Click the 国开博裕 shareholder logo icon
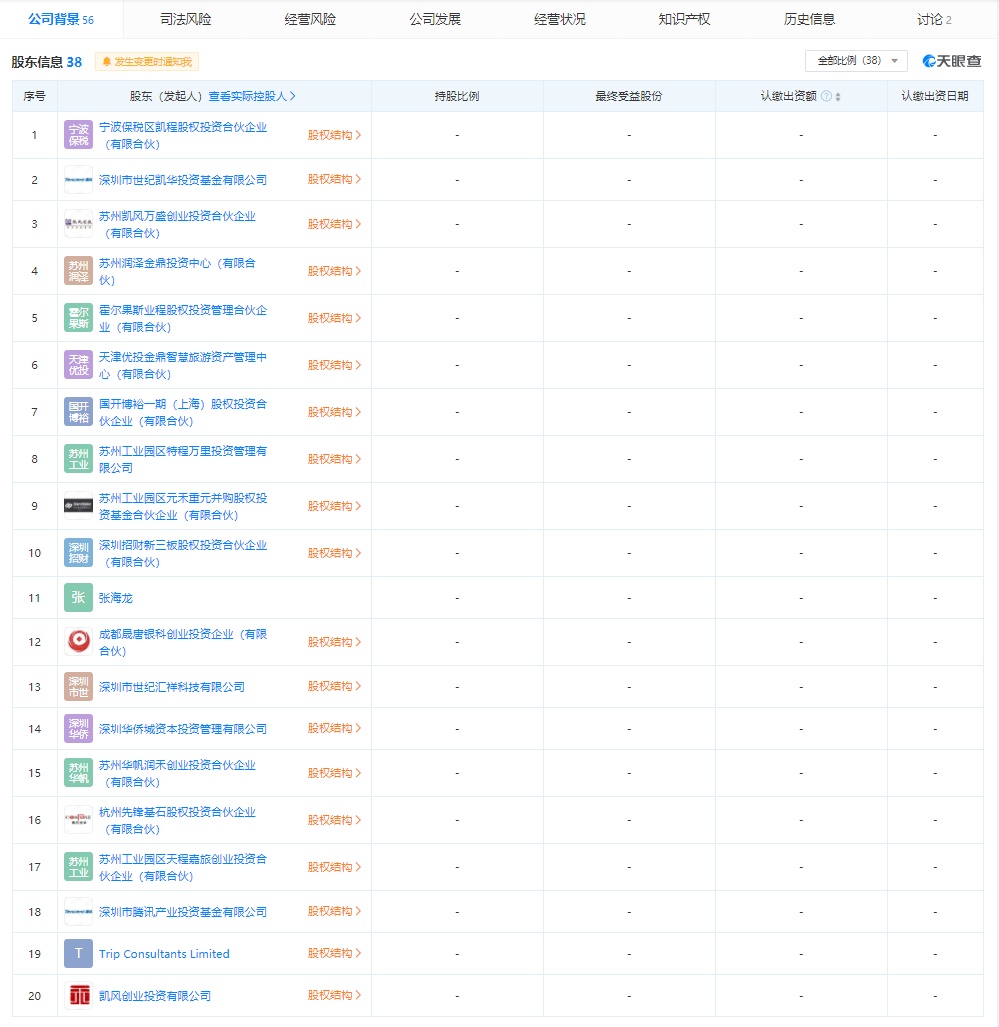Screen dimensions: 999x1027 (78, 412)
